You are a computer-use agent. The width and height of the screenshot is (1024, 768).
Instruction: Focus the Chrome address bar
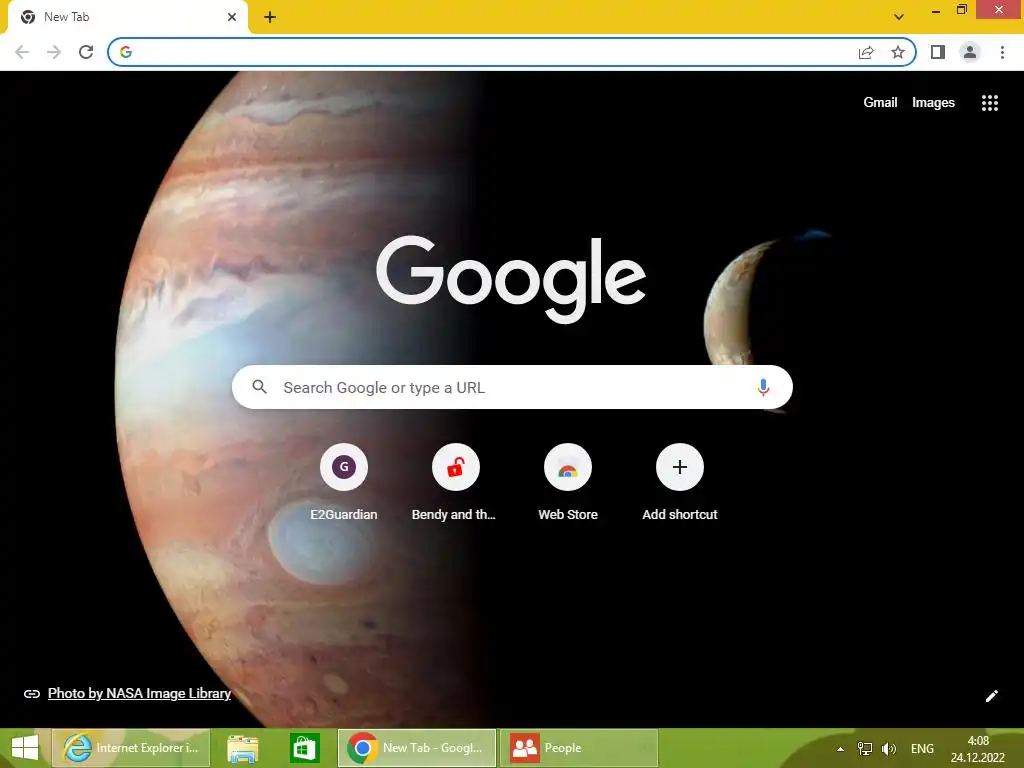click(x=511, y=52)
